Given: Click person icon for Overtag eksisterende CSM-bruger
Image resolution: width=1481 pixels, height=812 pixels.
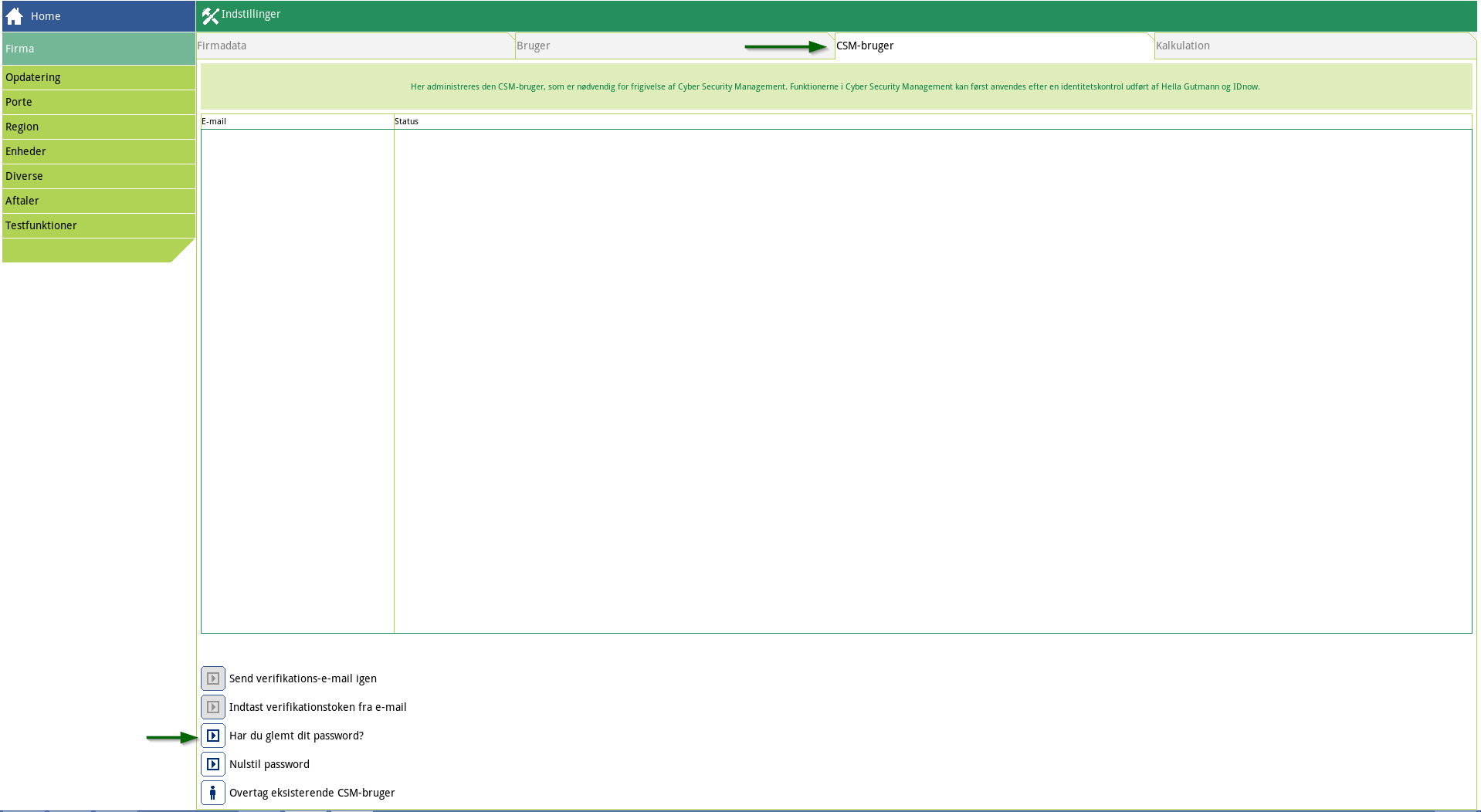Looking at the screenshot, I should (x=213, y=793).
